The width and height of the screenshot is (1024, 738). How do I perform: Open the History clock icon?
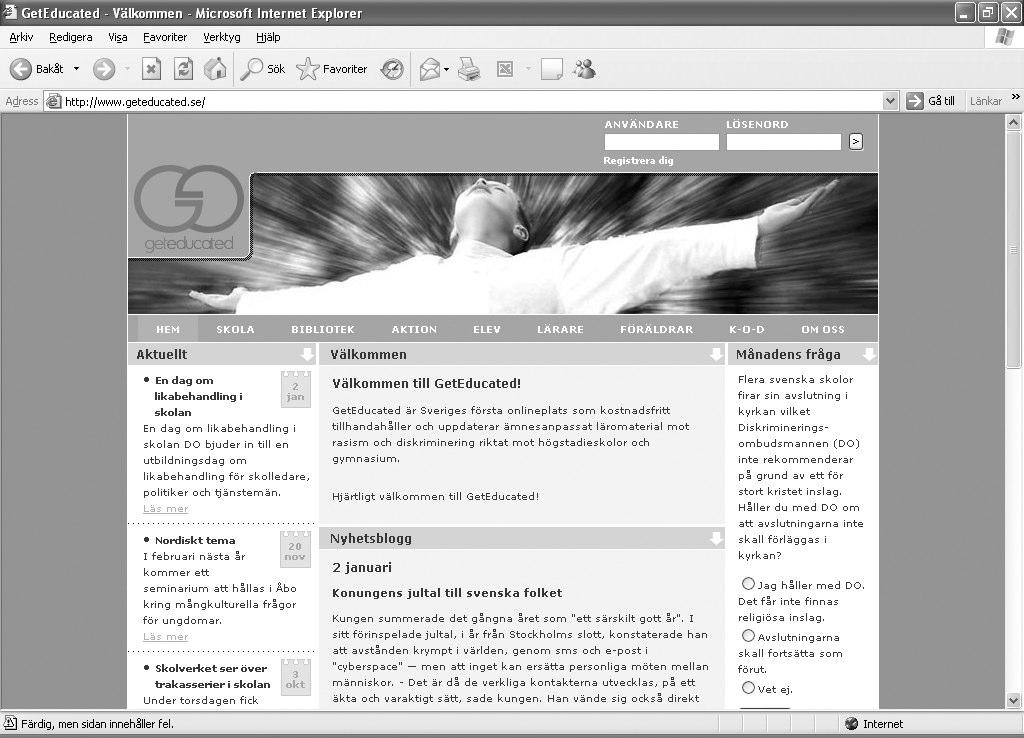click(x=392, y=69)
